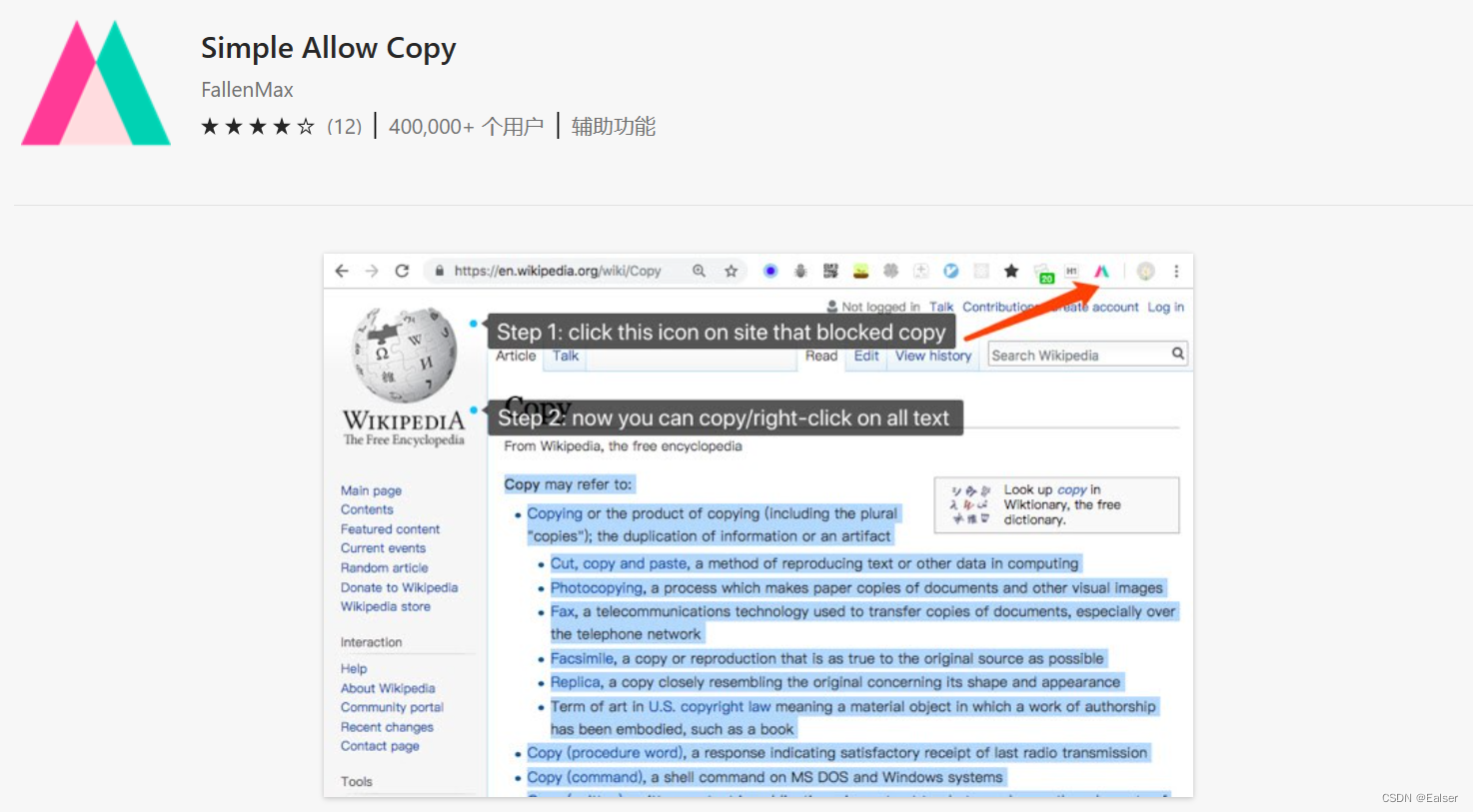Screen dimensions: 1473x812
Task: Click the U.S. copyright law link
Action: click(x=710, y=706)
